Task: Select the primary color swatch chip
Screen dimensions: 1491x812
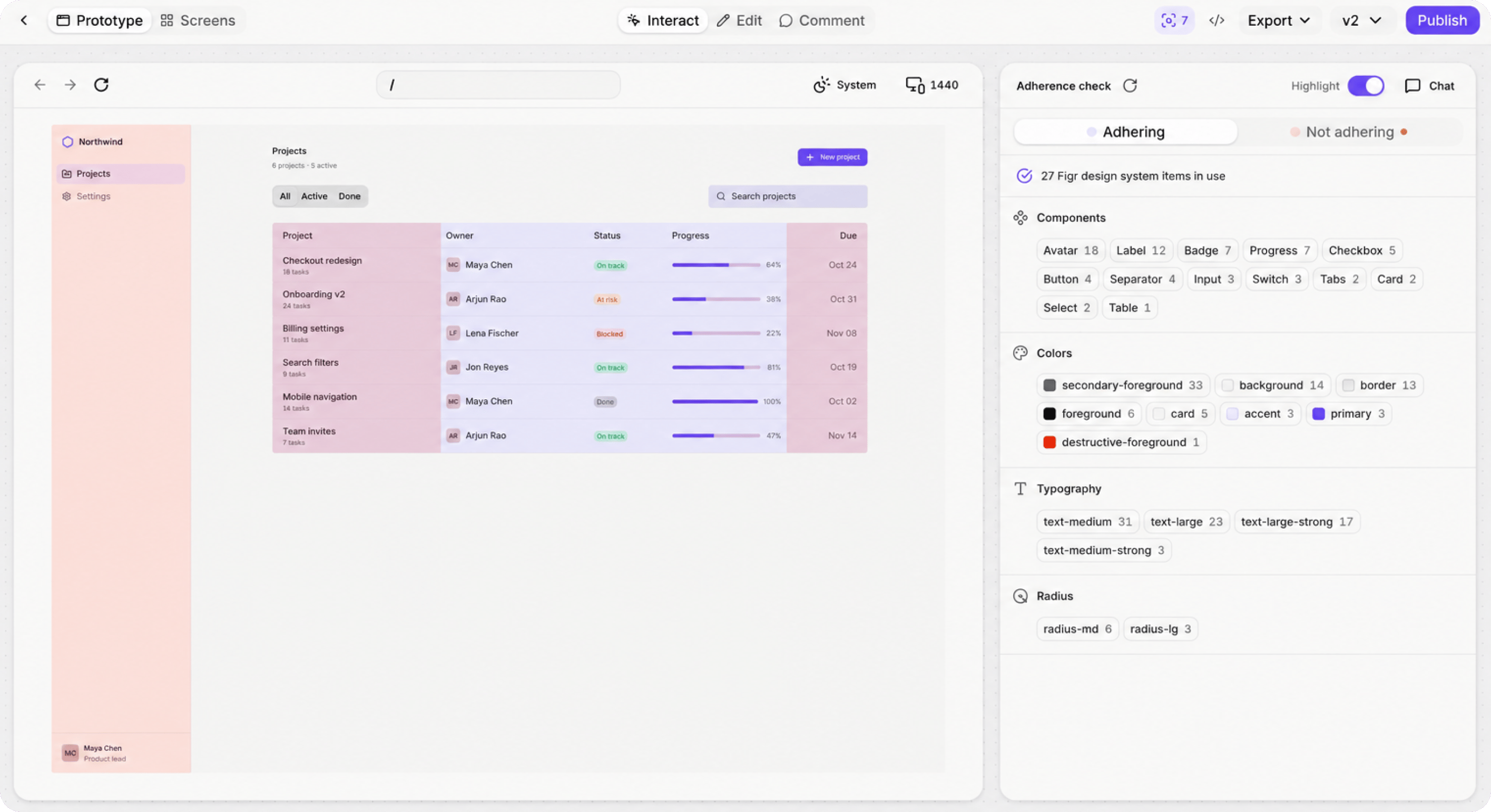Action: [x=1349, y=413]
